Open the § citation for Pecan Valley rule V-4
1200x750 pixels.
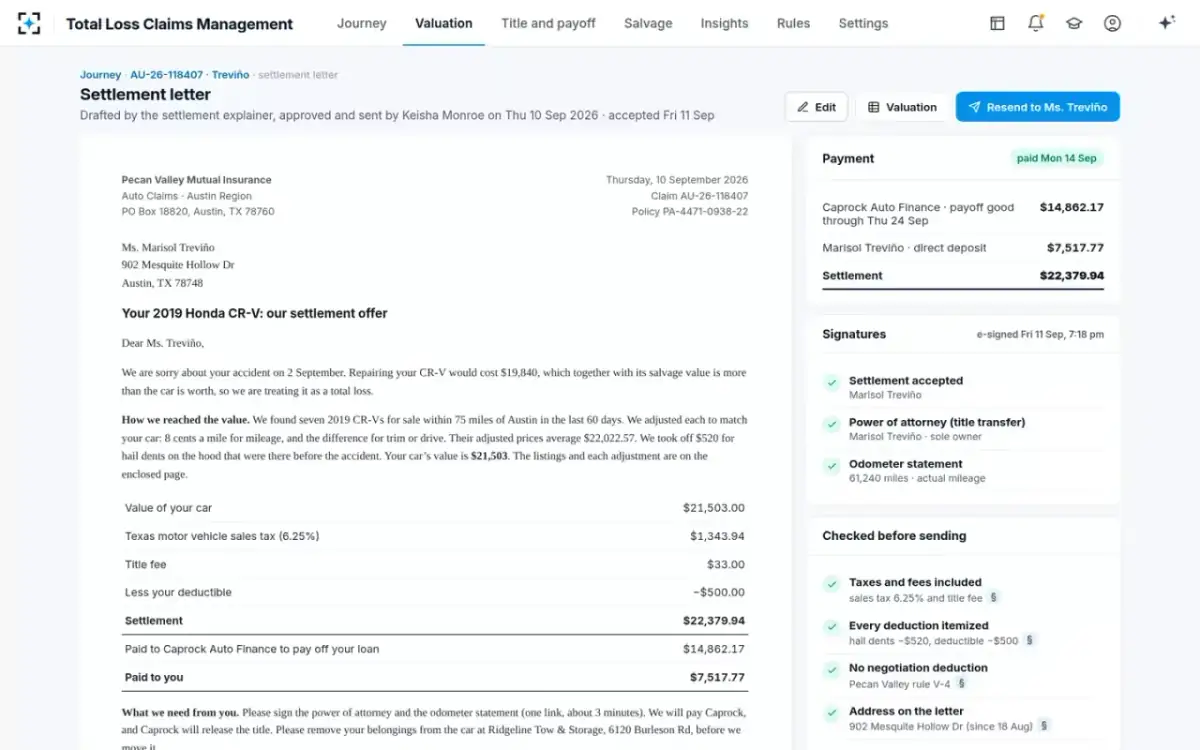click(x=961, y=684)
